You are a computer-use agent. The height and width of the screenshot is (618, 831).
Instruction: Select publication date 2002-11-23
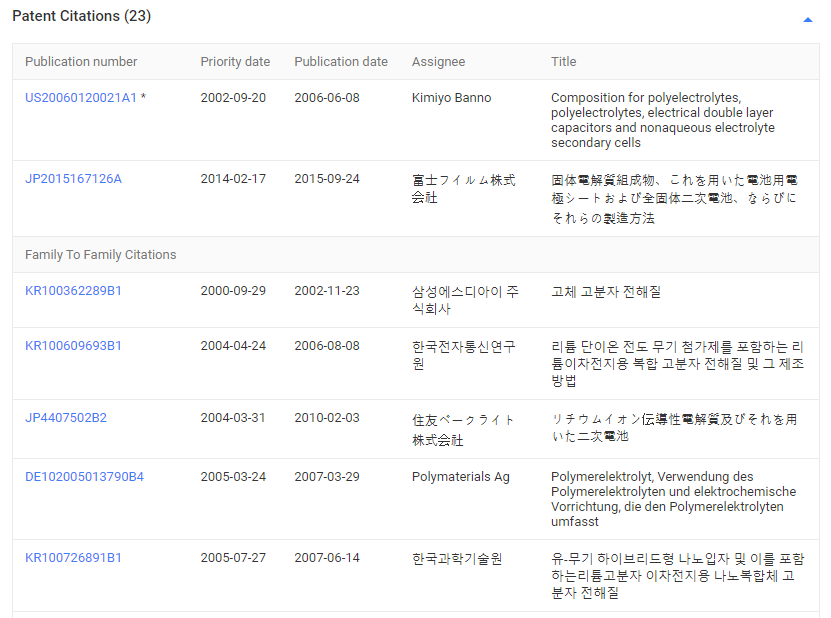click(327, 290)
